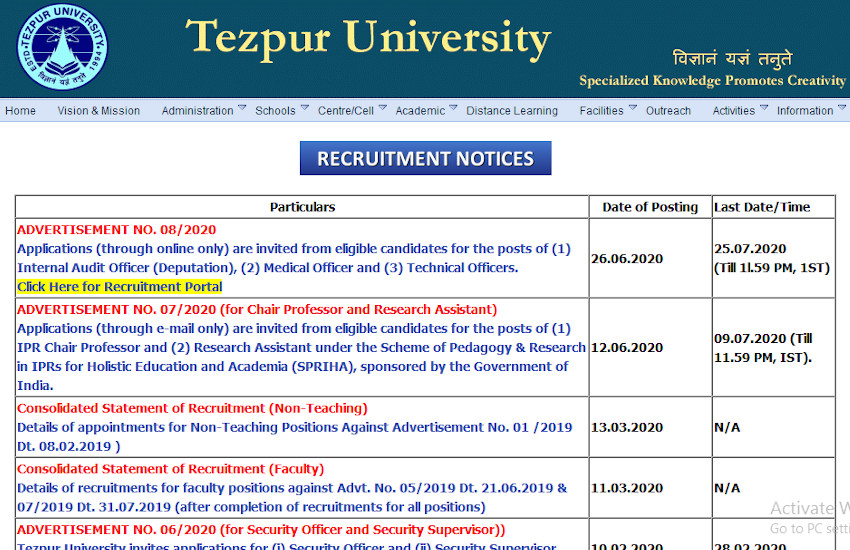850x550 pixels.
Task: Select the Outreach menu item
Action: 668,111
